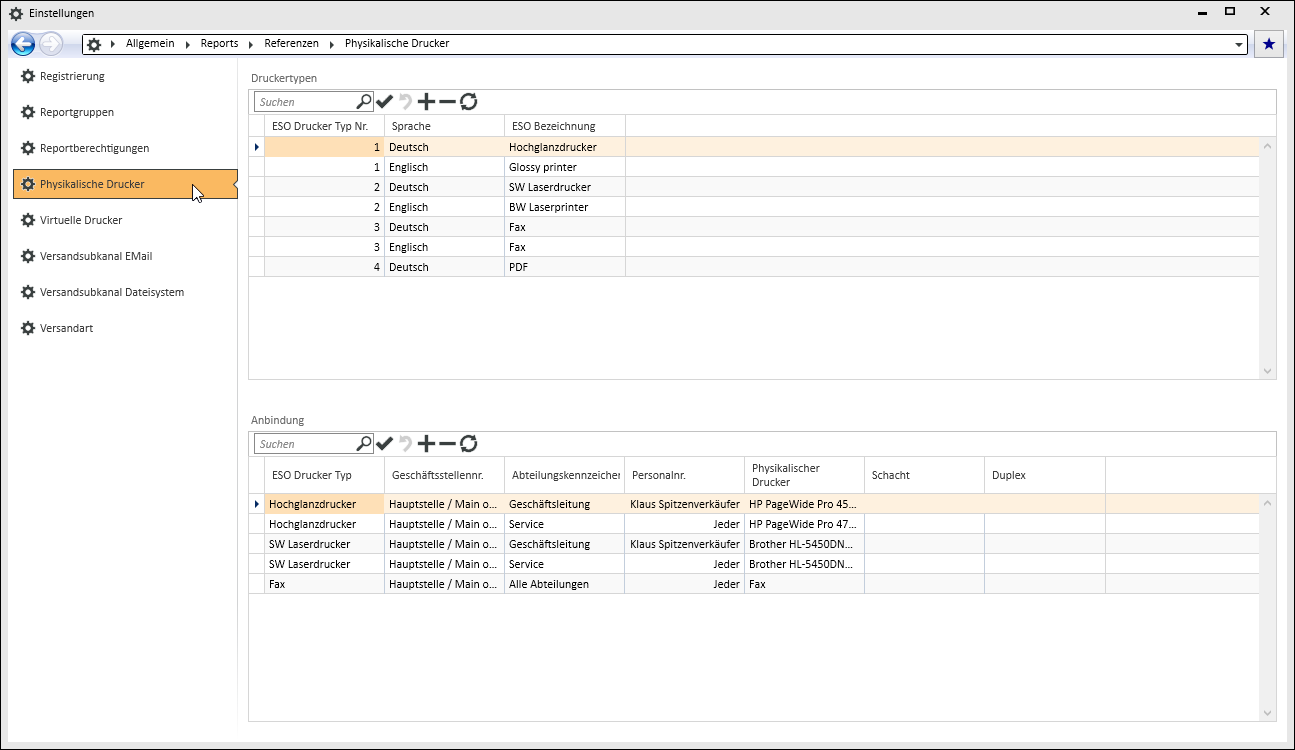This screenshot has height=750, width=1295.
Task: Sort by the Sprache column header
Action: (444, 126)
